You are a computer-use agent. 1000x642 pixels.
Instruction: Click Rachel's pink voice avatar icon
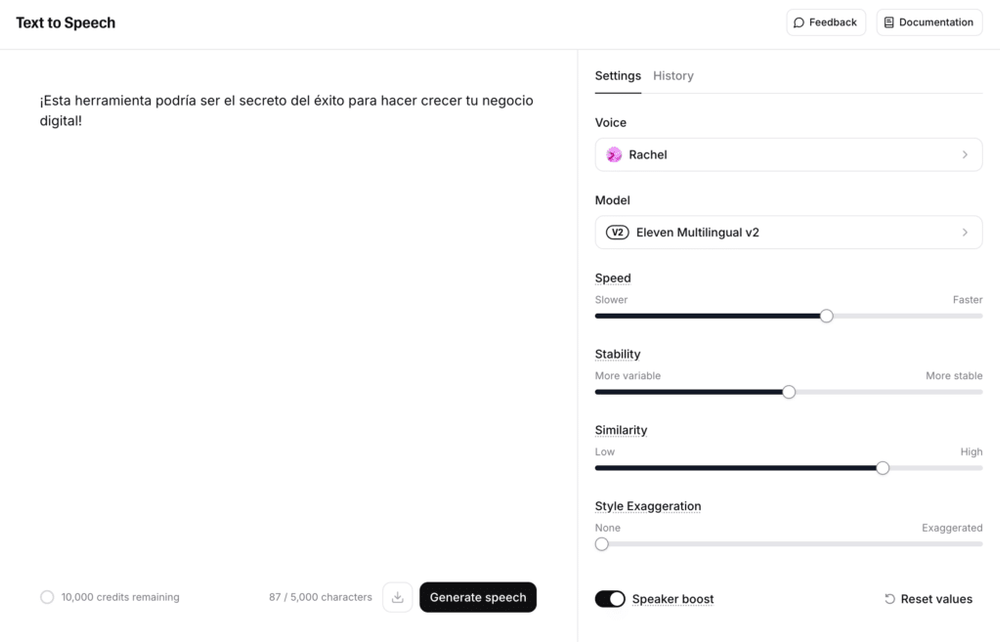pos(614,155)
